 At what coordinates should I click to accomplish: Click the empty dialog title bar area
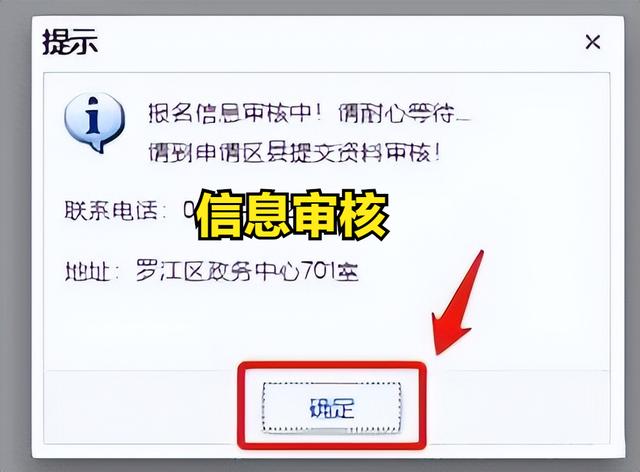click(x=339, y=42)
